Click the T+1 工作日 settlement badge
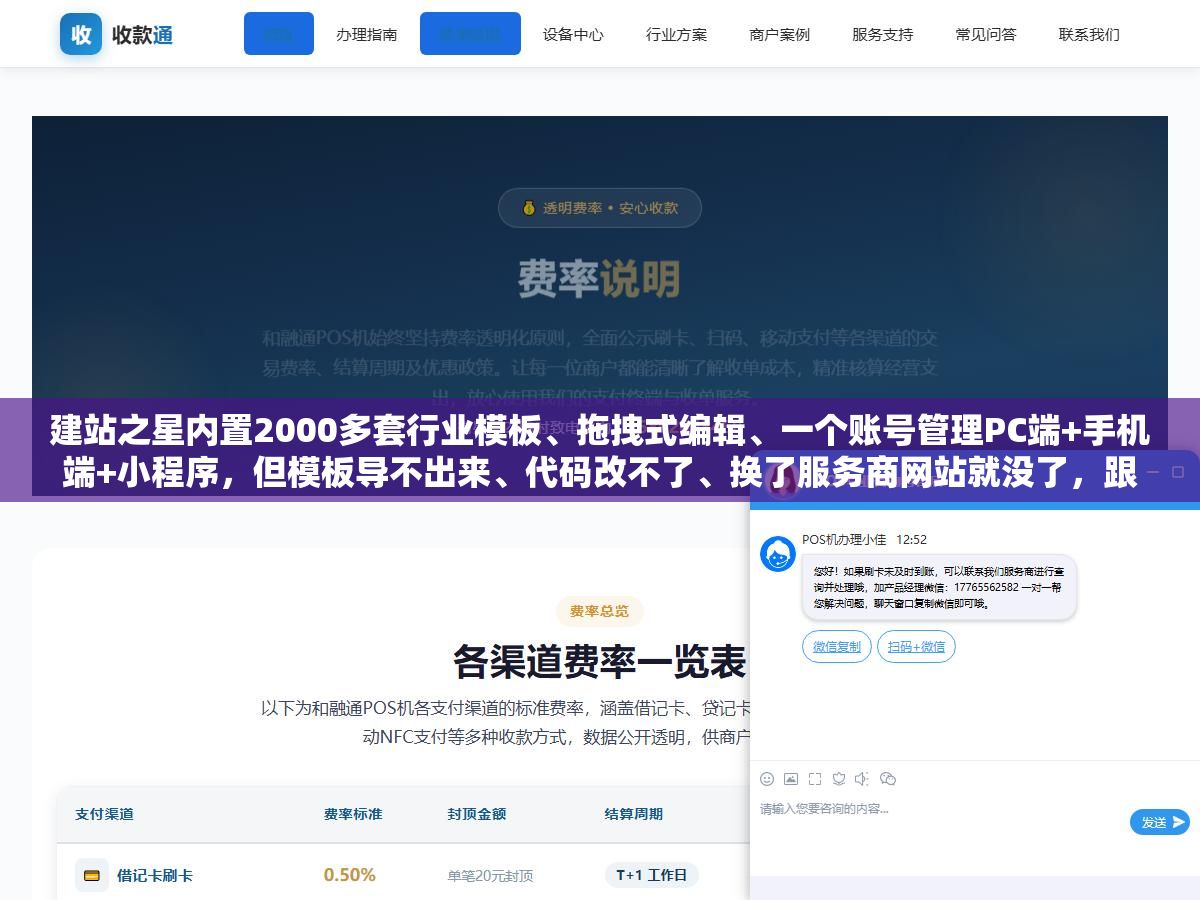1200x900 pixels. tap(652, 875)
